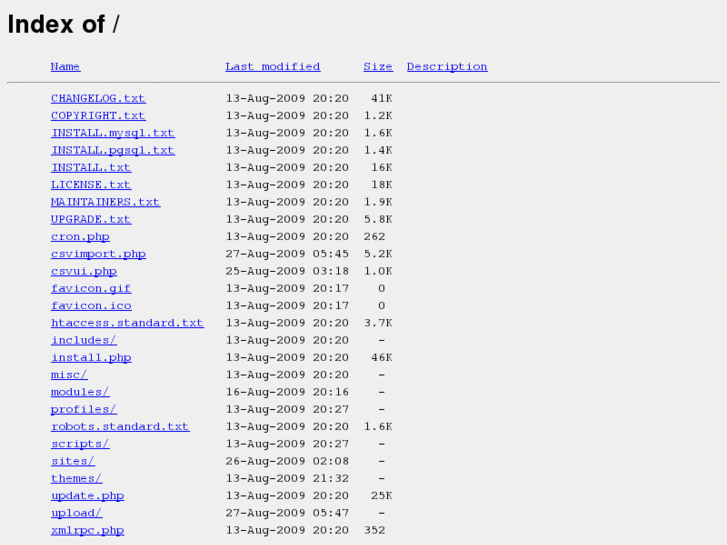The height and width of the screenshot is (545, 727).
Task: Sort listing by Name column header
Action: click(x=65, y=67)
